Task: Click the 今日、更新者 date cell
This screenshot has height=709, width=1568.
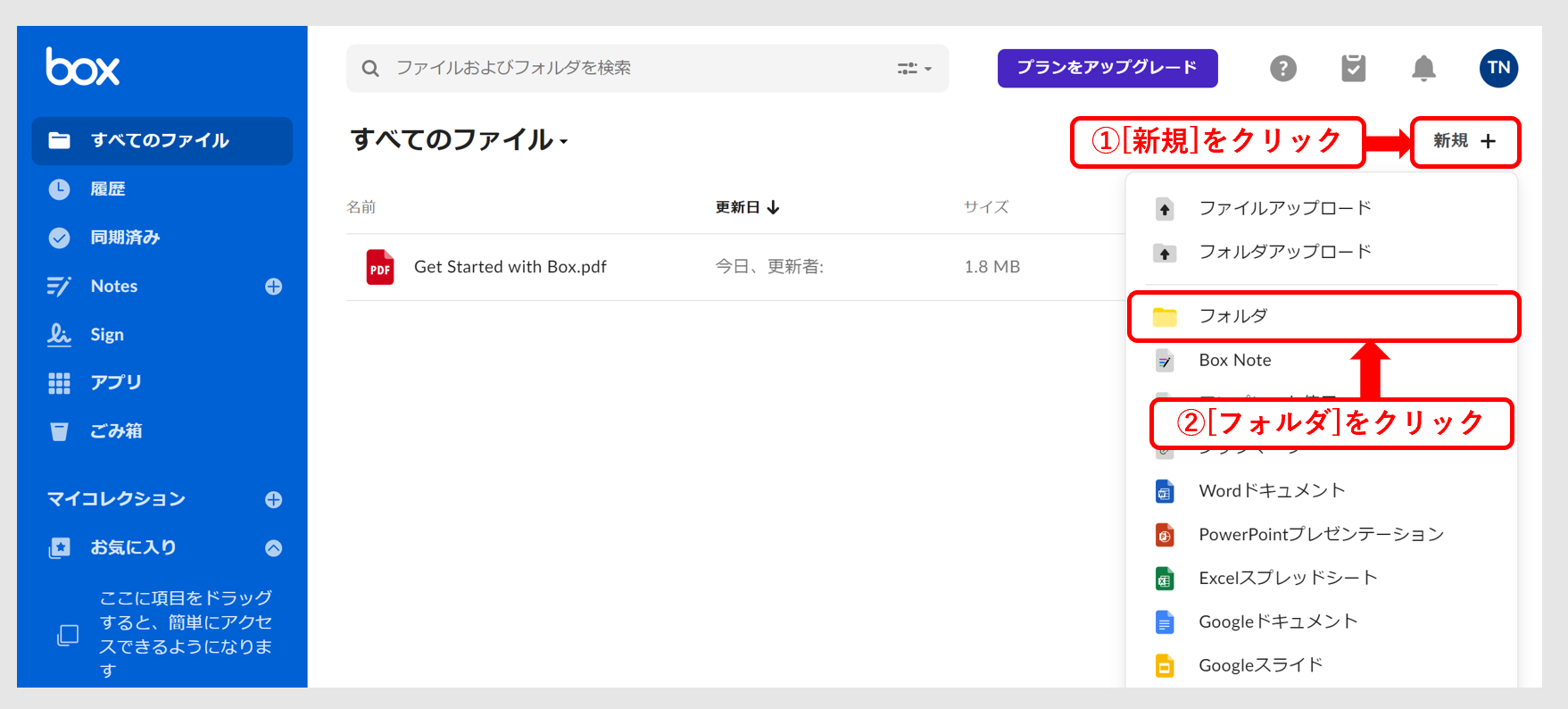Action: click(769, 267)
